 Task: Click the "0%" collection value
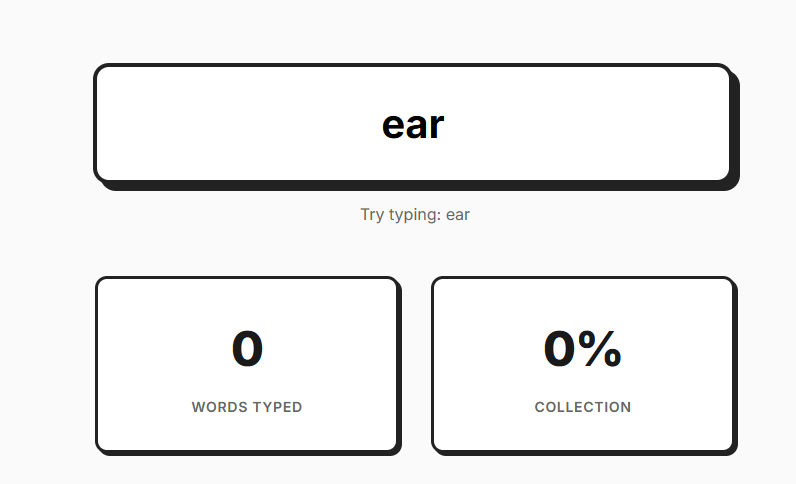(x=583, y=348)
